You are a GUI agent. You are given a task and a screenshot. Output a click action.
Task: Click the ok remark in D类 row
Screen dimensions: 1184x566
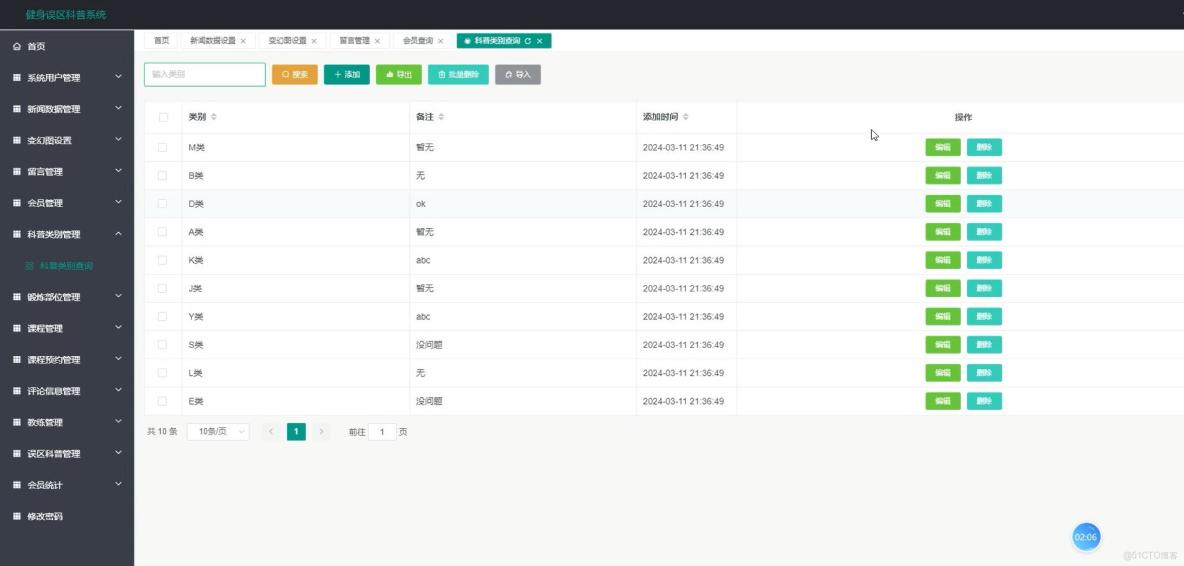coord(421,204)
